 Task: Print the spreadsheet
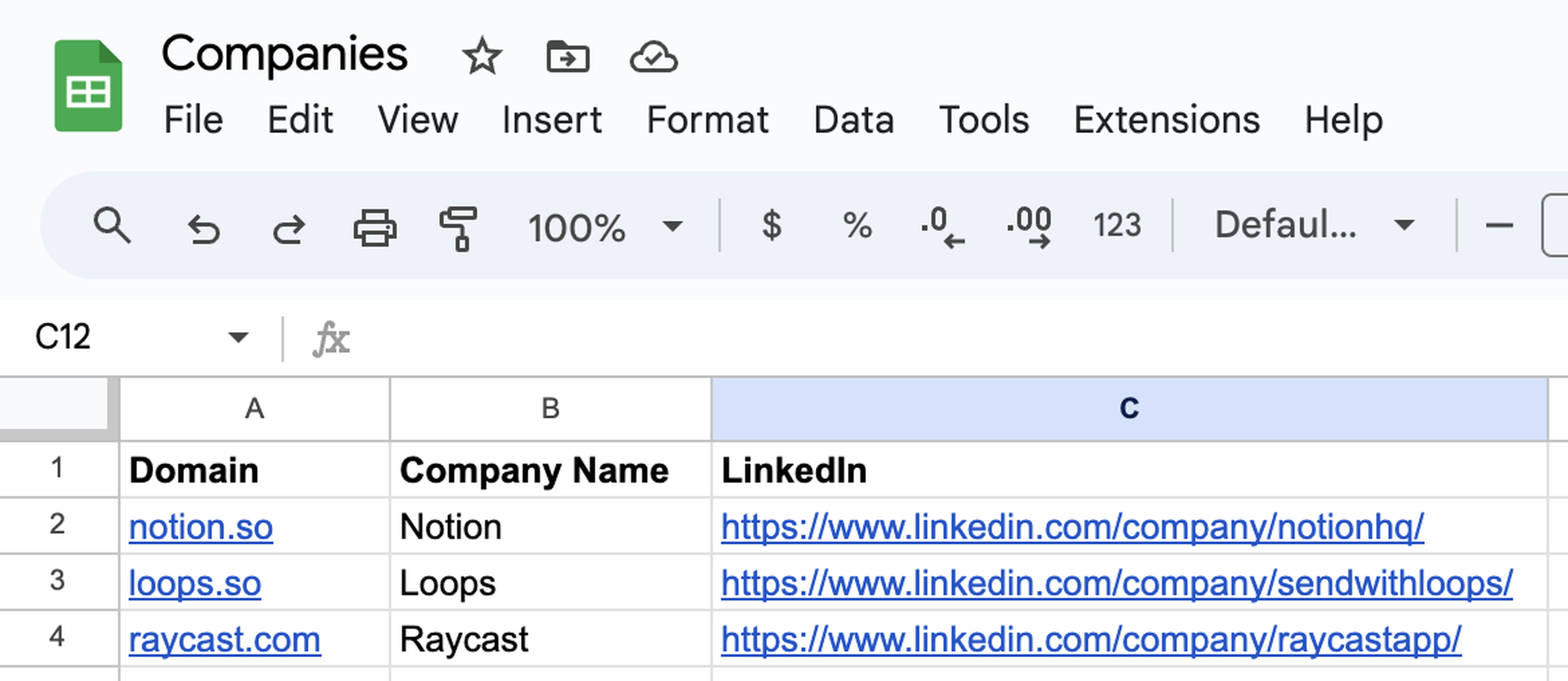coord(375,227)
